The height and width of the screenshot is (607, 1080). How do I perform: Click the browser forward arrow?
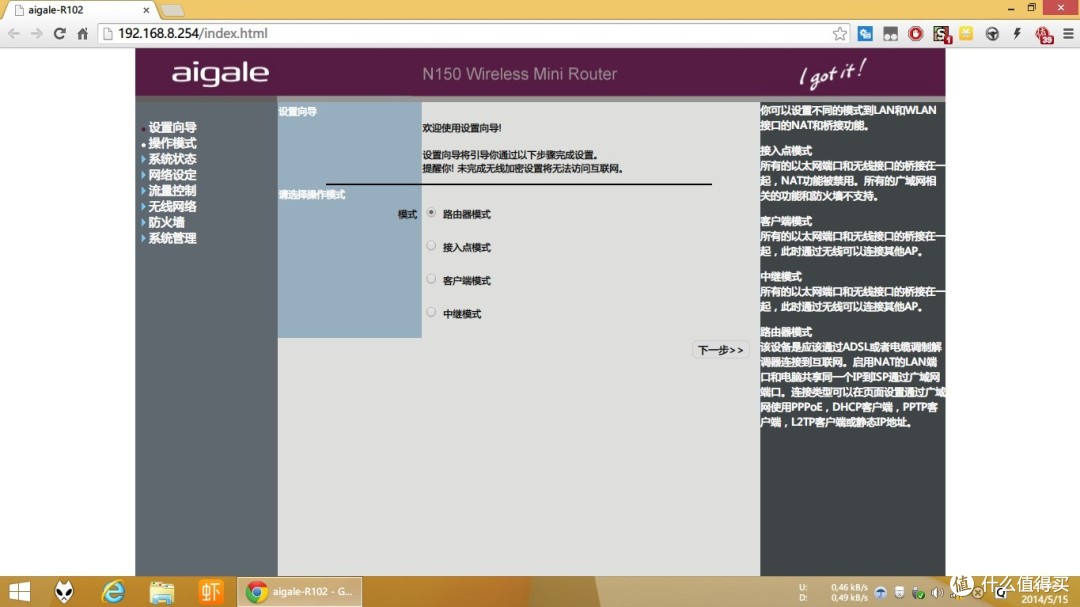point(37,33)
